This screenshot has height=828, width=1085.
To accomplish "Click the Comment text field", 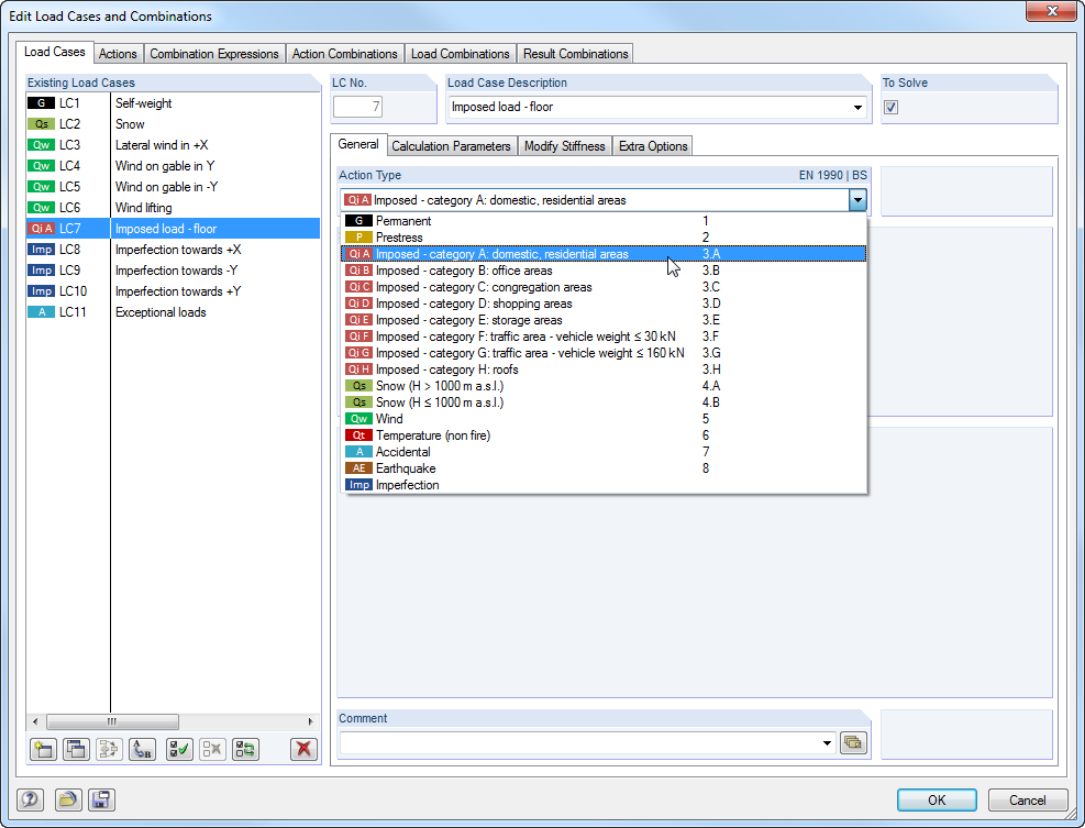I will coord(579,743).
